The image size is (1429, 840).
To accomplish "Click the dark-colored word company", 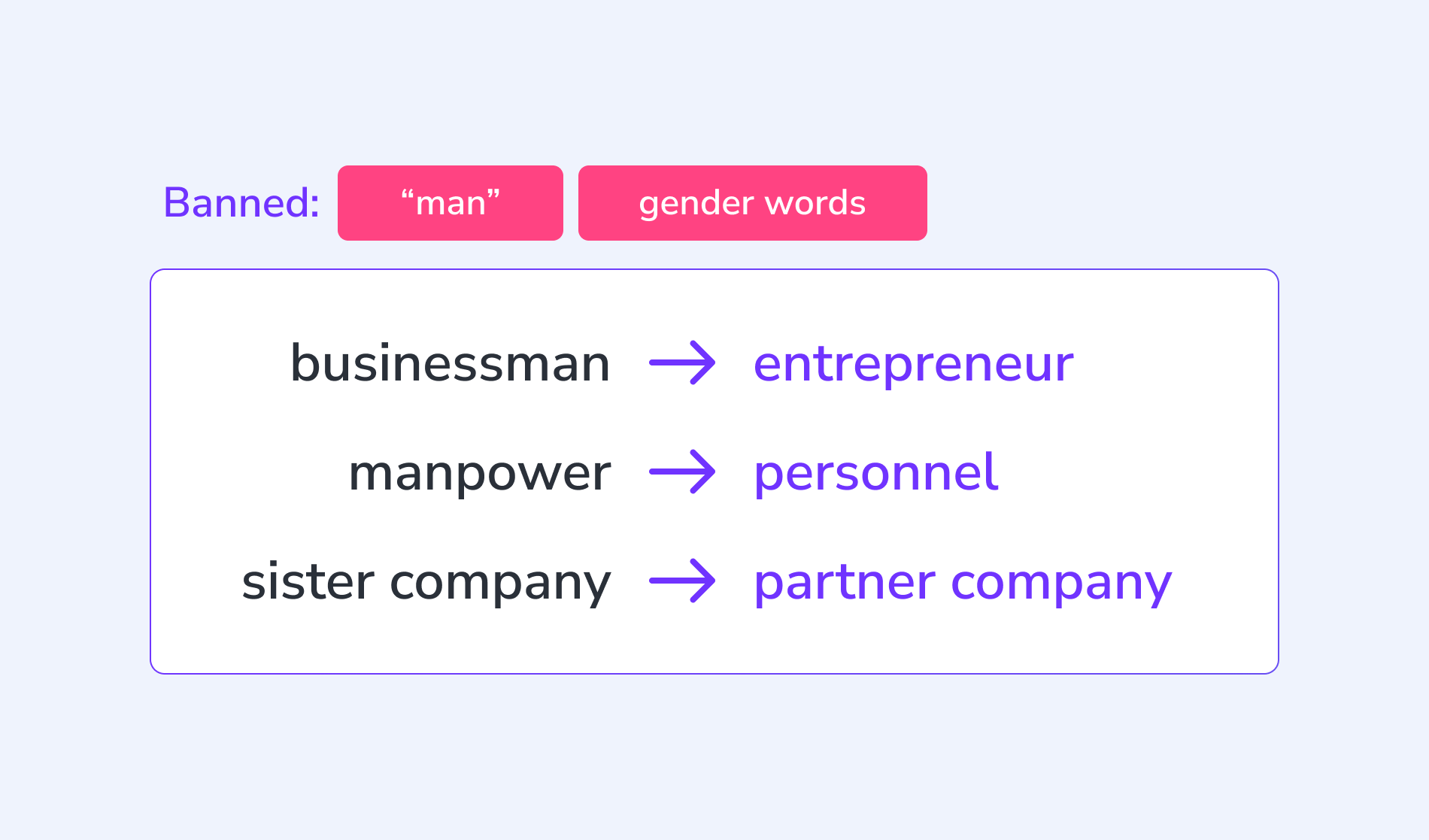I will (x=500, y=584).
